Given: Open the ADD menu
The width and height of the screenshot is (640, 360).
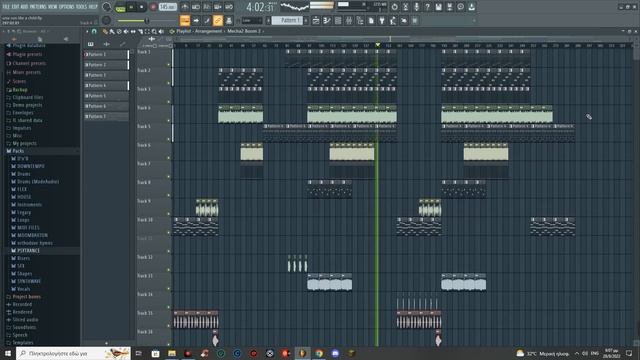Looking at the screenshot, I should click(23, 7).
